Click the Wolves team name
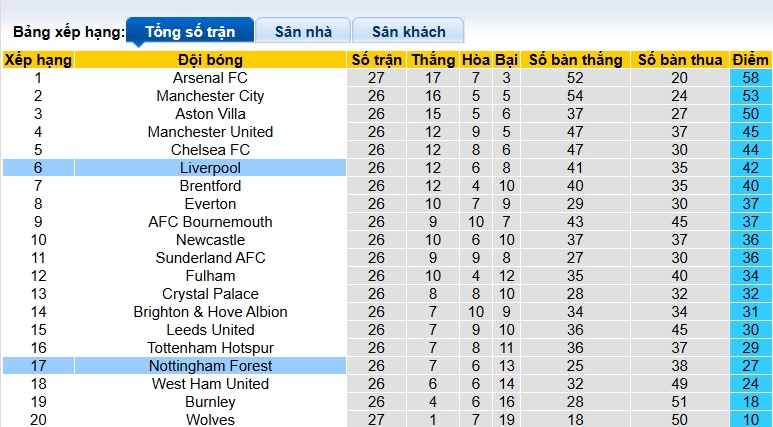The image size is (773, 427). point(210,420)
